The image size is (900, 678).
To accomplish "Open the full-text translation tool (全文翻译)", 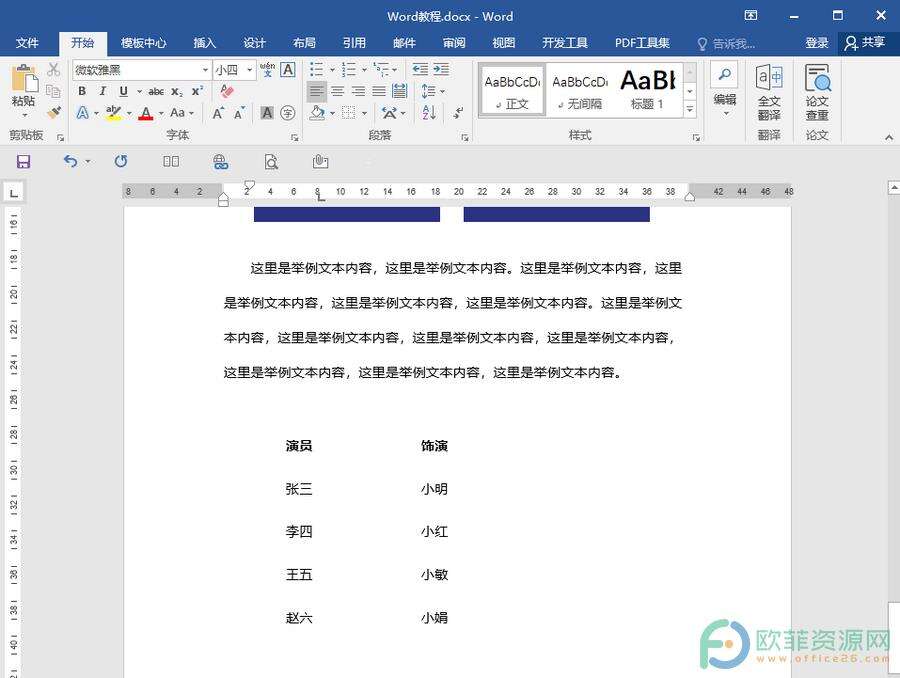I will pos(768,92).
